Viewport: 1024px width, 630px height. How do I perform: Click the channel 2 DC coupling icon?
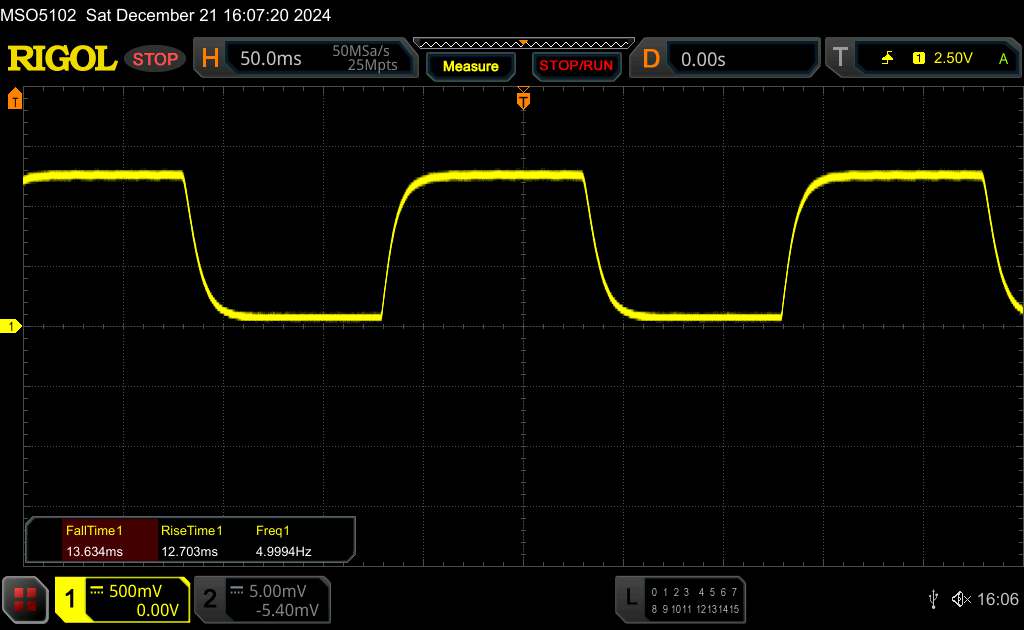(x=237, y=590)
